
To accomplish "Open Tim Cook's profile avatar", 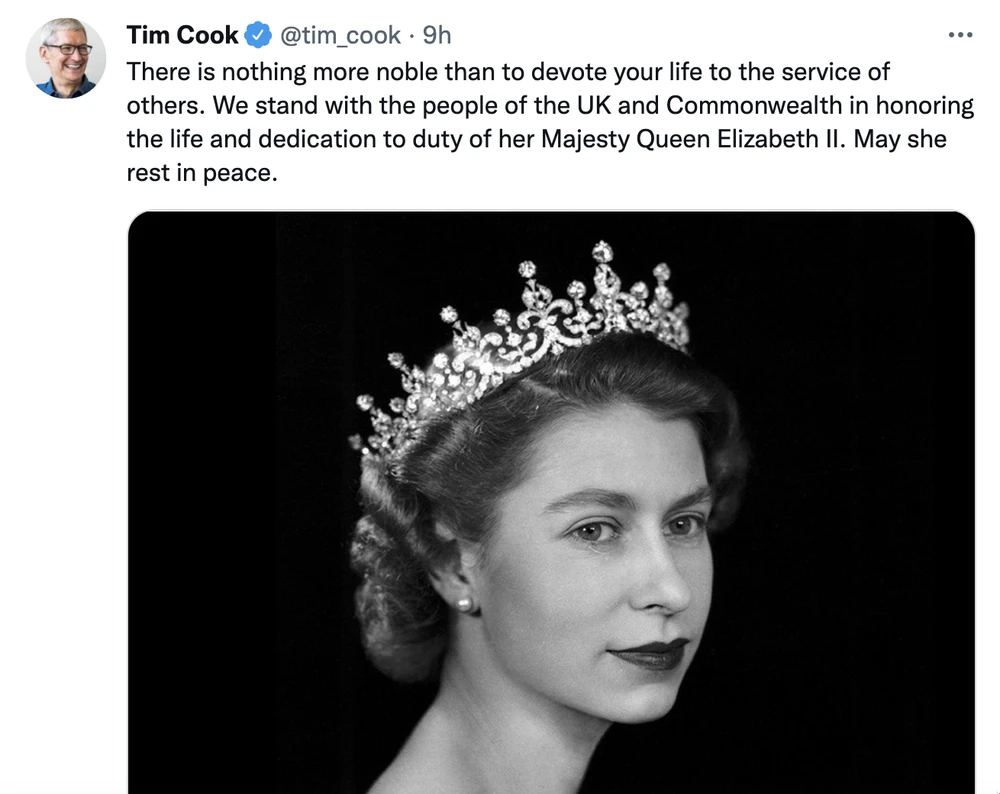I will pos(66,58).
